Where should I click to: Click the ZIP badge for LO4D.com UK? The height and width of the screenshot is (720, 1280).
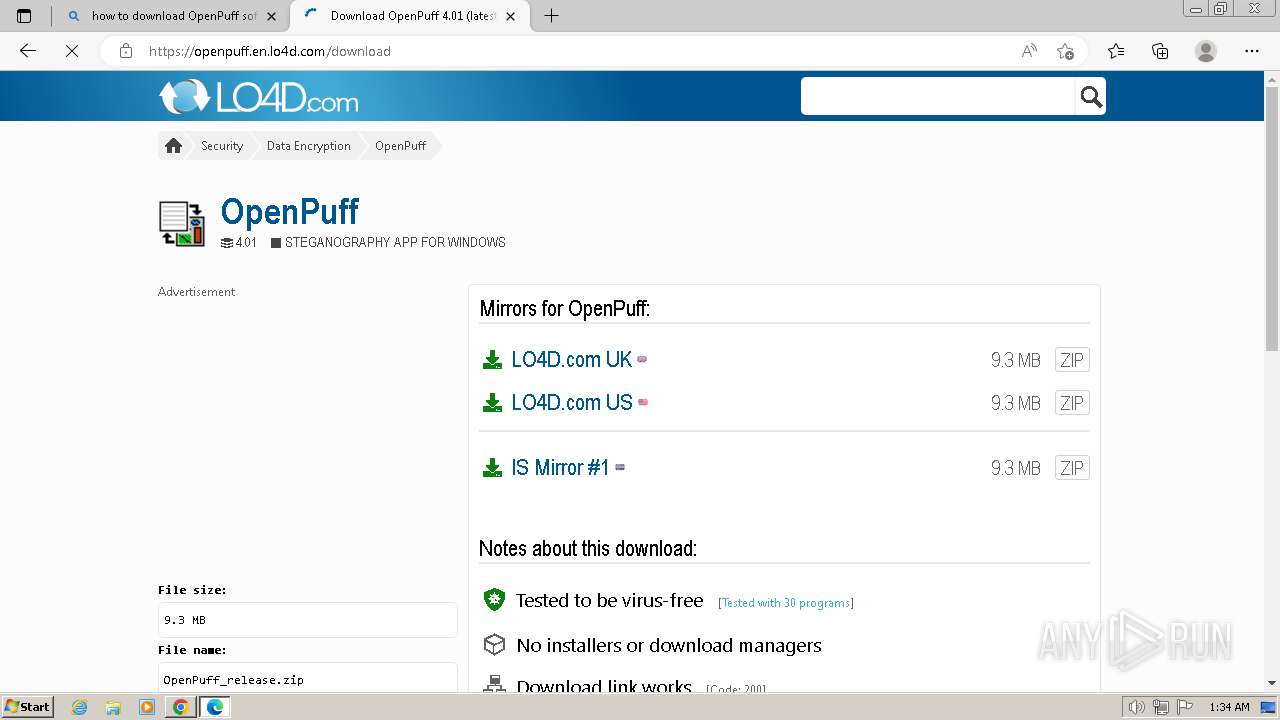click(x=1072, y=360)
